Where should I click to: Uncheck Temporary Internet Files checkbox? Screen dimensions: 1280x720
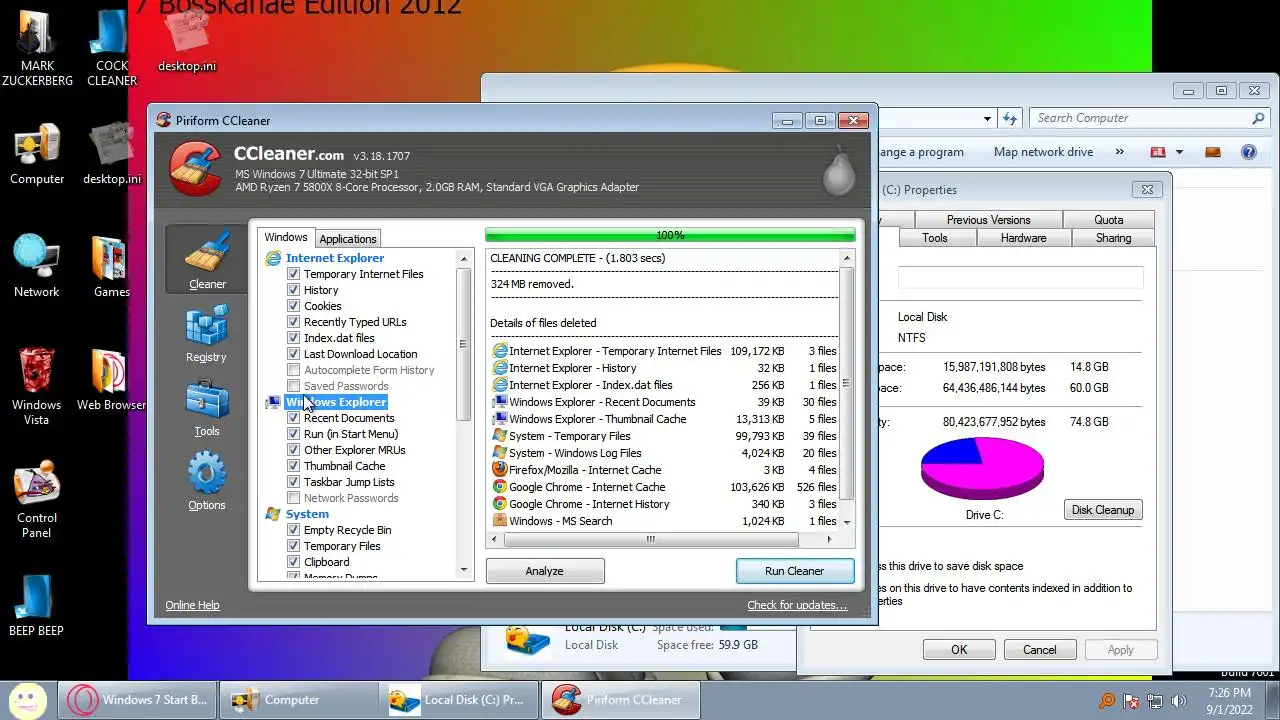(293, 274)
